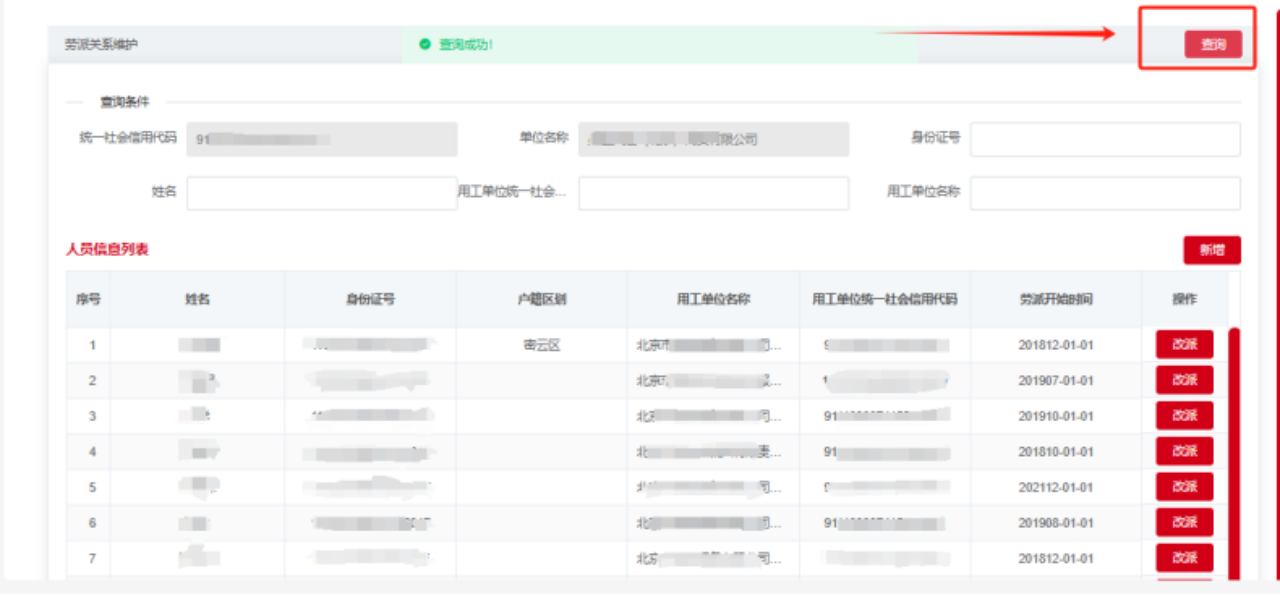The width and height of the screenshot is (1280, 602).
Task: Click the 新增 button to add a record
Action: tap(1211, 250)
